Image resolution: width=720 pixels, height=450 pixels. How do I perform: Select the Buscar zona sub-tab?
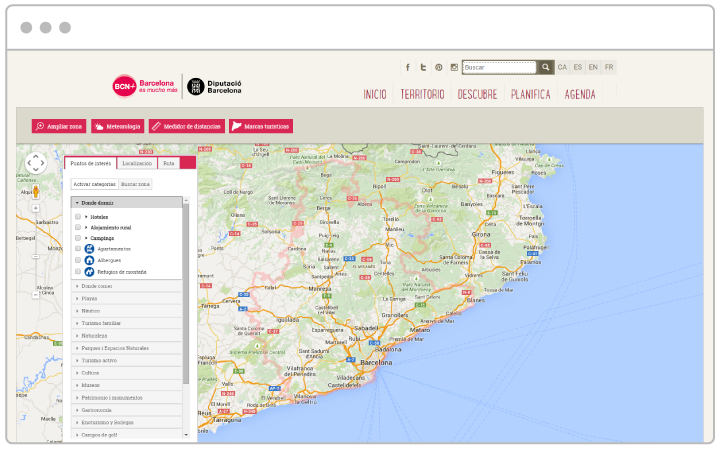click(135, 184)
